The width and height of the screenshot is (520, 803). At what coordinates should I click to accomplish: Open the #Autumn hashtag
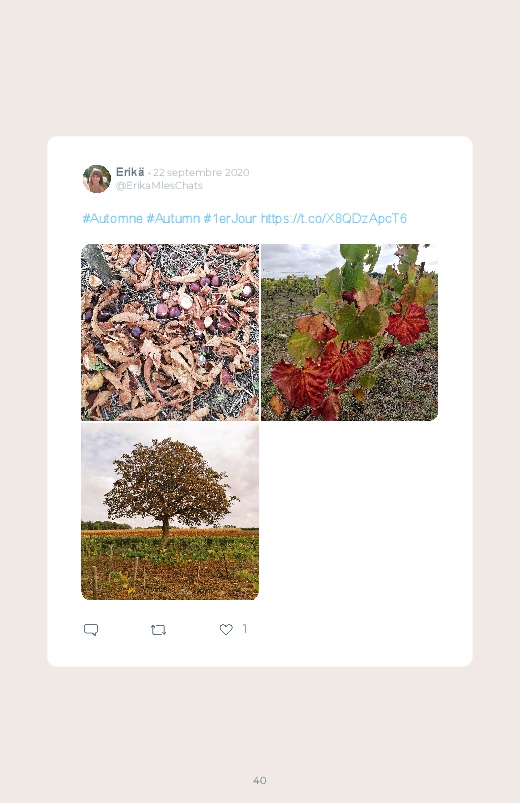(173, 219)
